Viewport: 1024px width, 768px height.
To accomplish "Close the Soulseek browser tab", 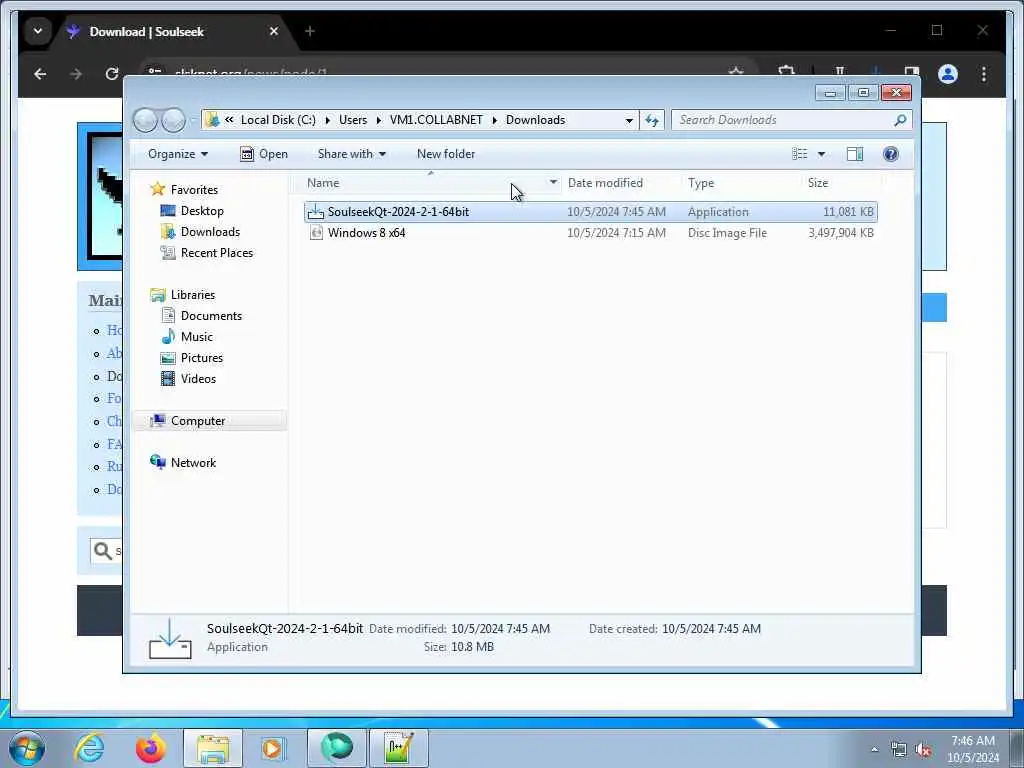I will tap(274, 31).
